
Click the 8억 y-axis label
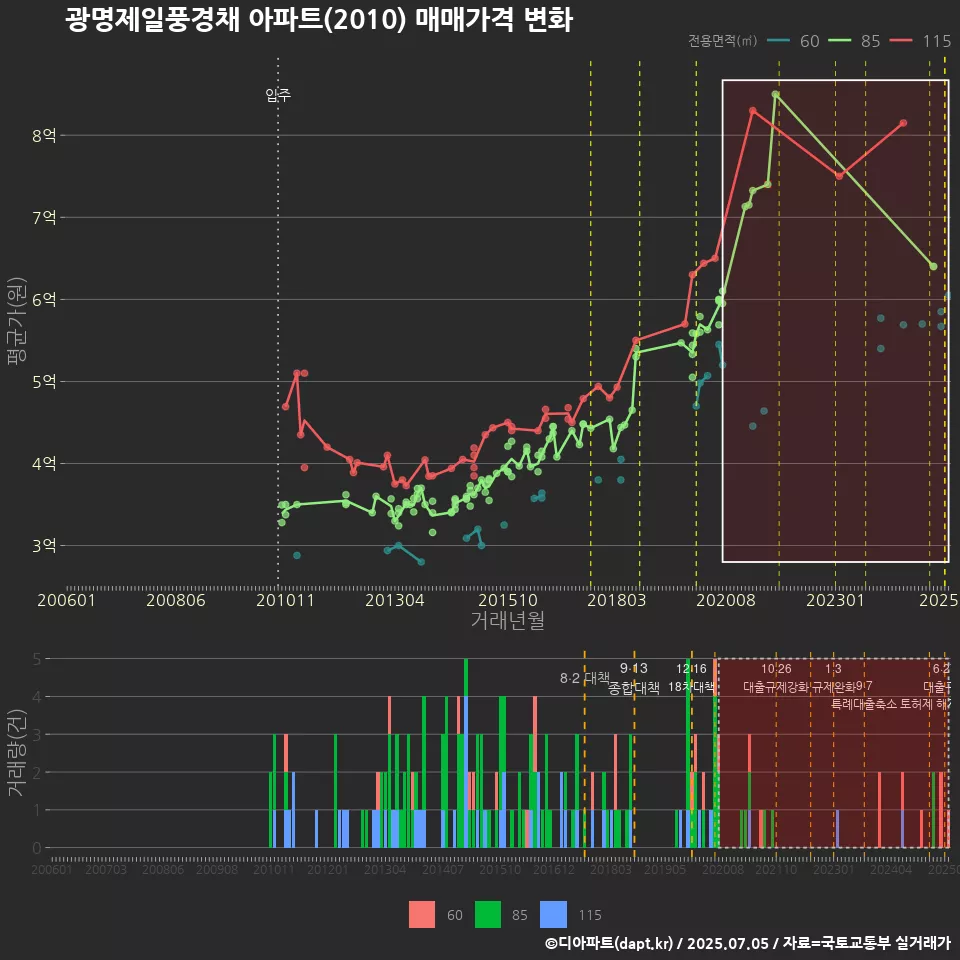(x=44, y=135)
